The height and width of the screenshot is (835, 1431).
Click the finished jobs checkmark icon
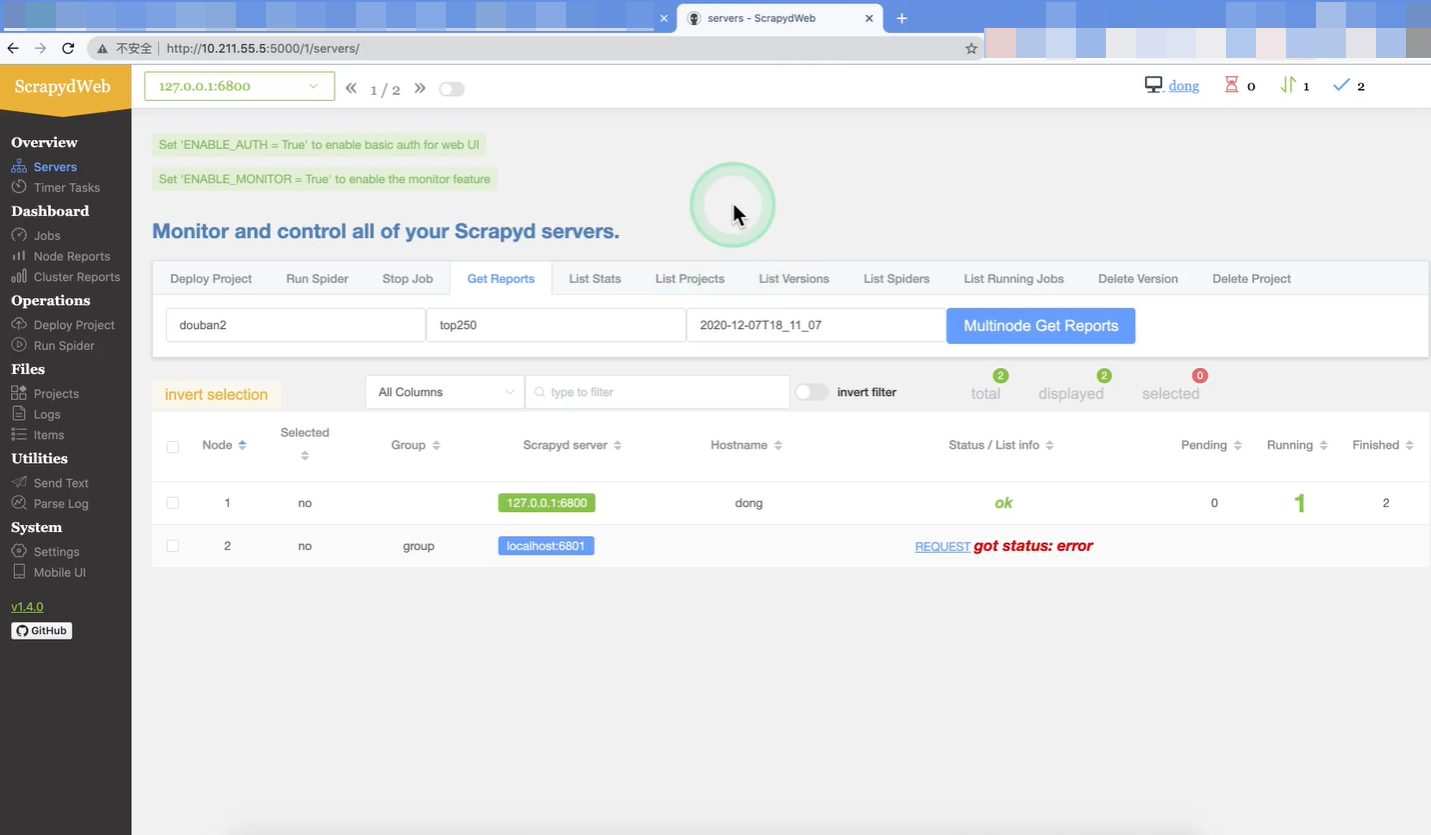[x=1341, y=86]
